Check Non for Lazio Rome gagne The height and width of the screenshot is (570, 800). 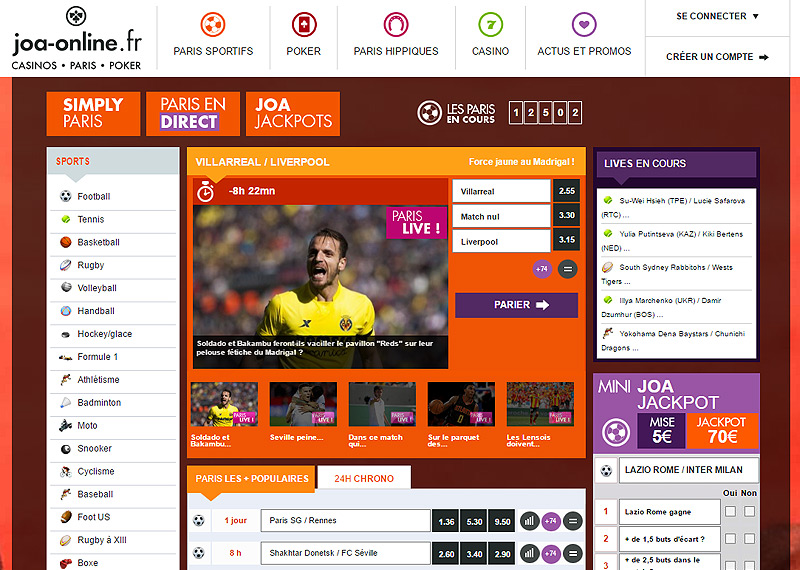click(x=749, y=511)
